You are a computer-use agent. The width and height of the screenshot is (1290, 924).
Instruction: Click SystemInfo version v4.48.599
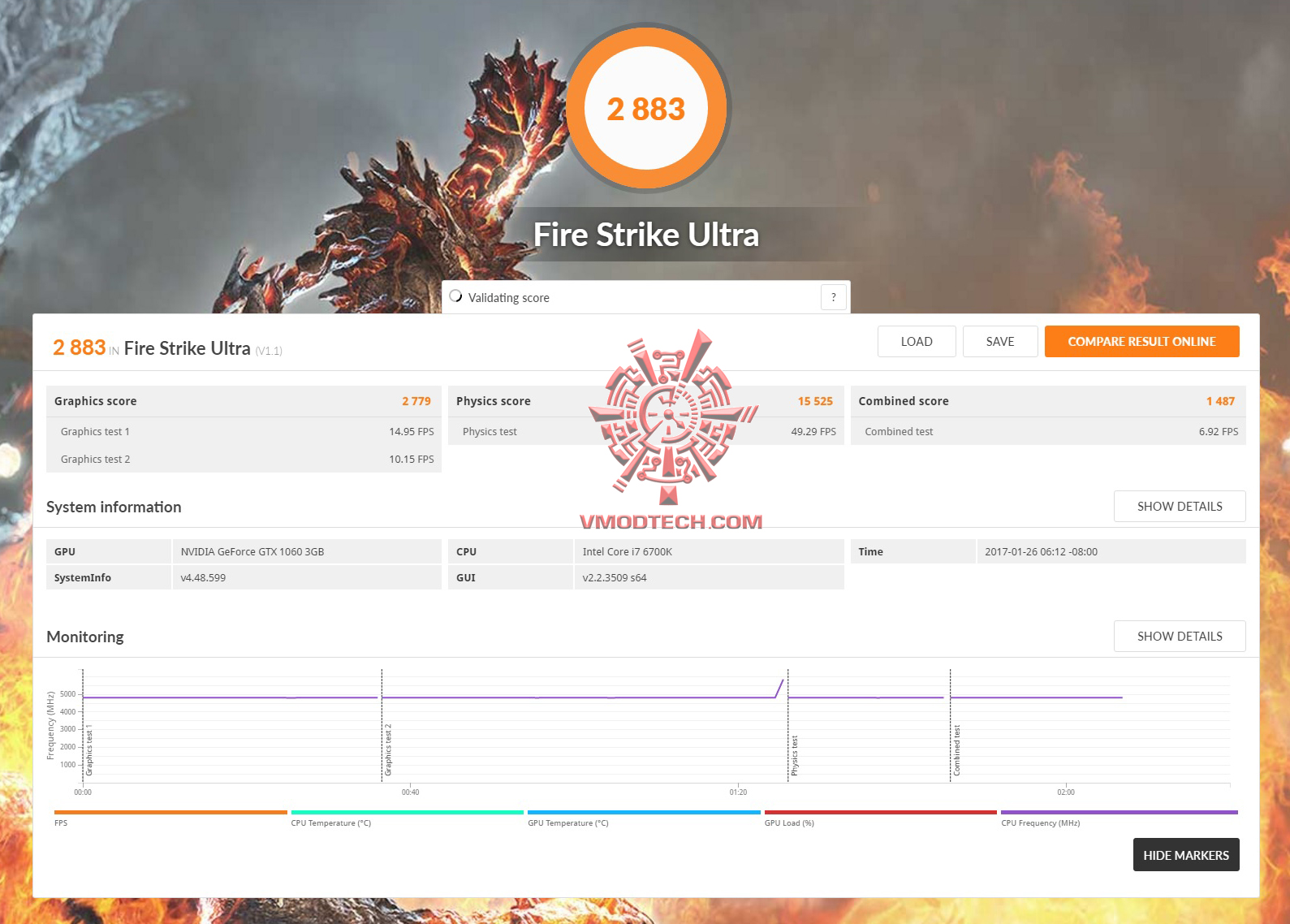coord(203,577)
